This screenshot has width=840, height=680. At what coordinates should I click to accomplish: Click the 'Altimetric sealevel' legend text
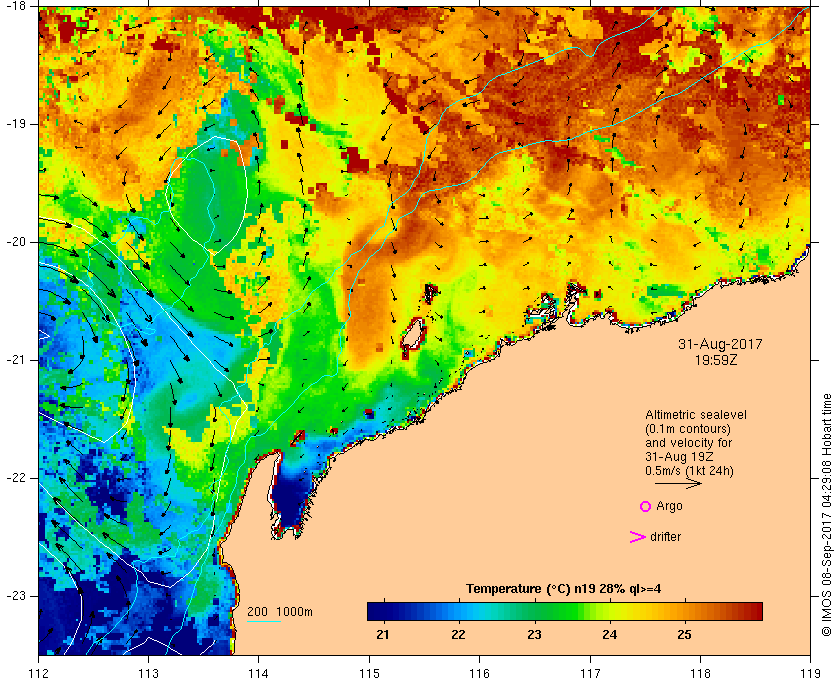pyautogui.click(x=696, y=415)
